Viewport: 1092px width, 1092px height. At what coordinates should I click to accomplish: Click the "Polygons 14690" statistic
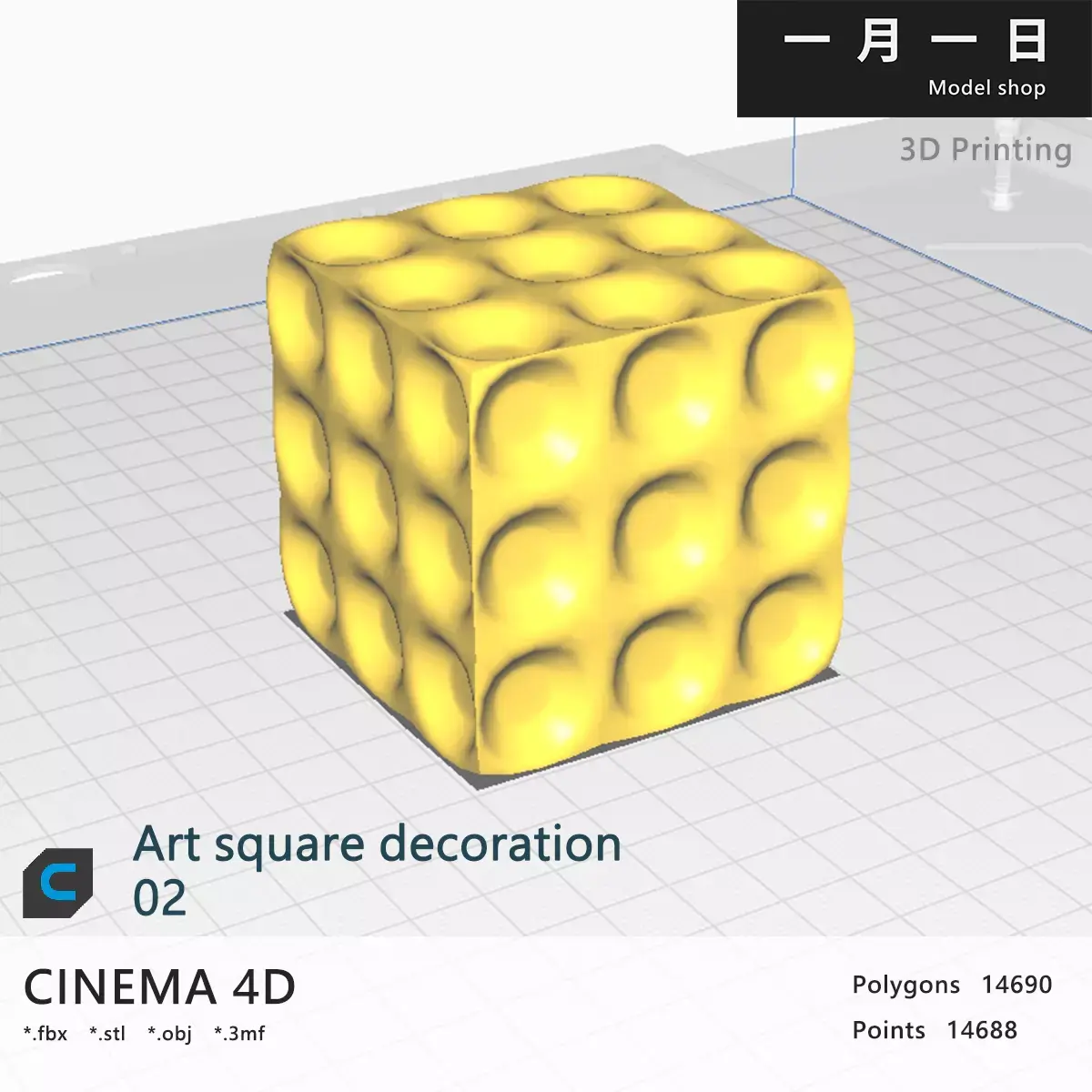point(952,985)
